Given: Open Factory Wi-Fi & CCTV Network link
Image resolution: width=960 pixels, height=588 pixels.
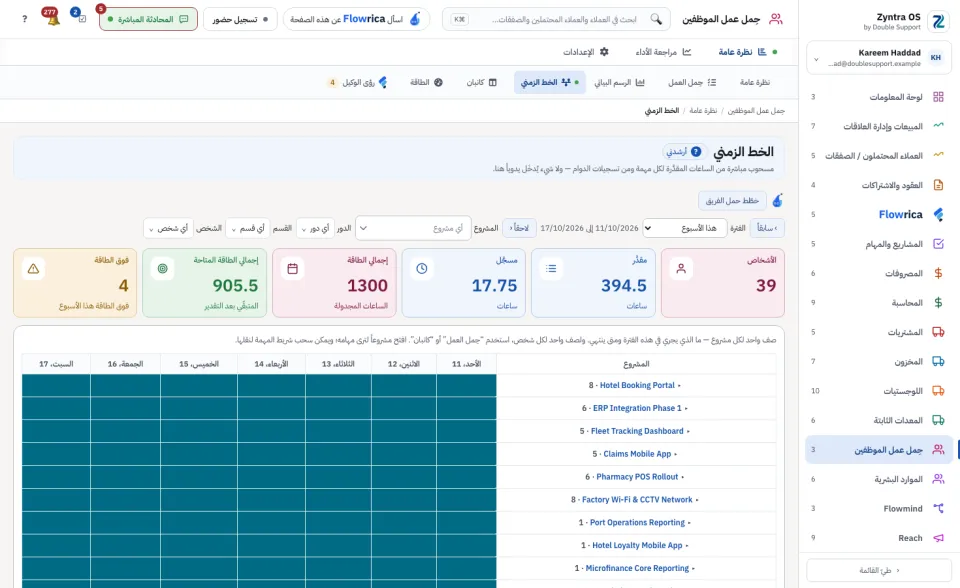Looking at the screenshot, I should 637,500.
